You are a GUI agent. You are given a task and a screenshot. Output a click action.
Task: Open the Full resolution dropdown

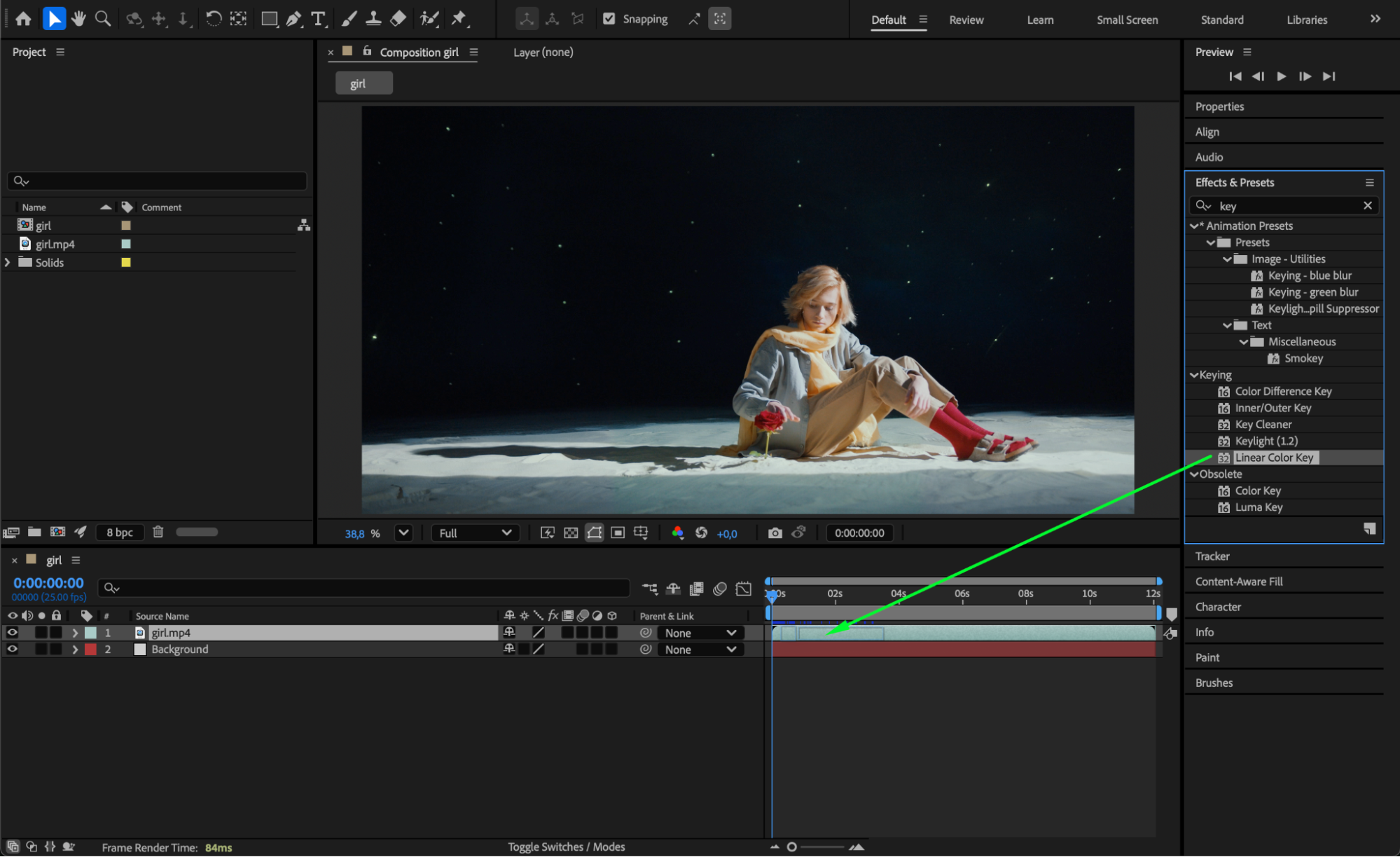point(476,533)
